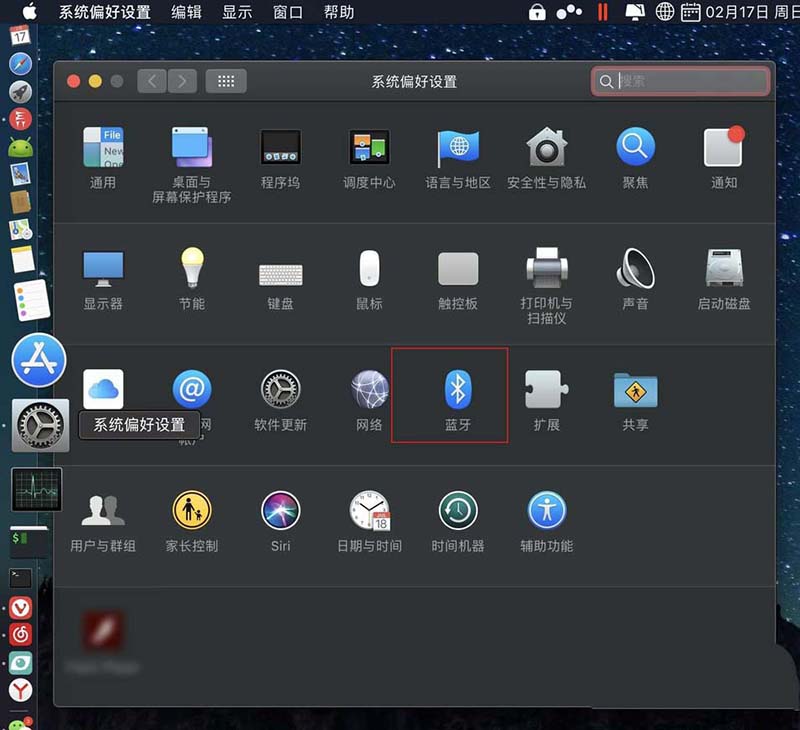
Task: Launch Safari from the Dock
Action: click(20, 64)
